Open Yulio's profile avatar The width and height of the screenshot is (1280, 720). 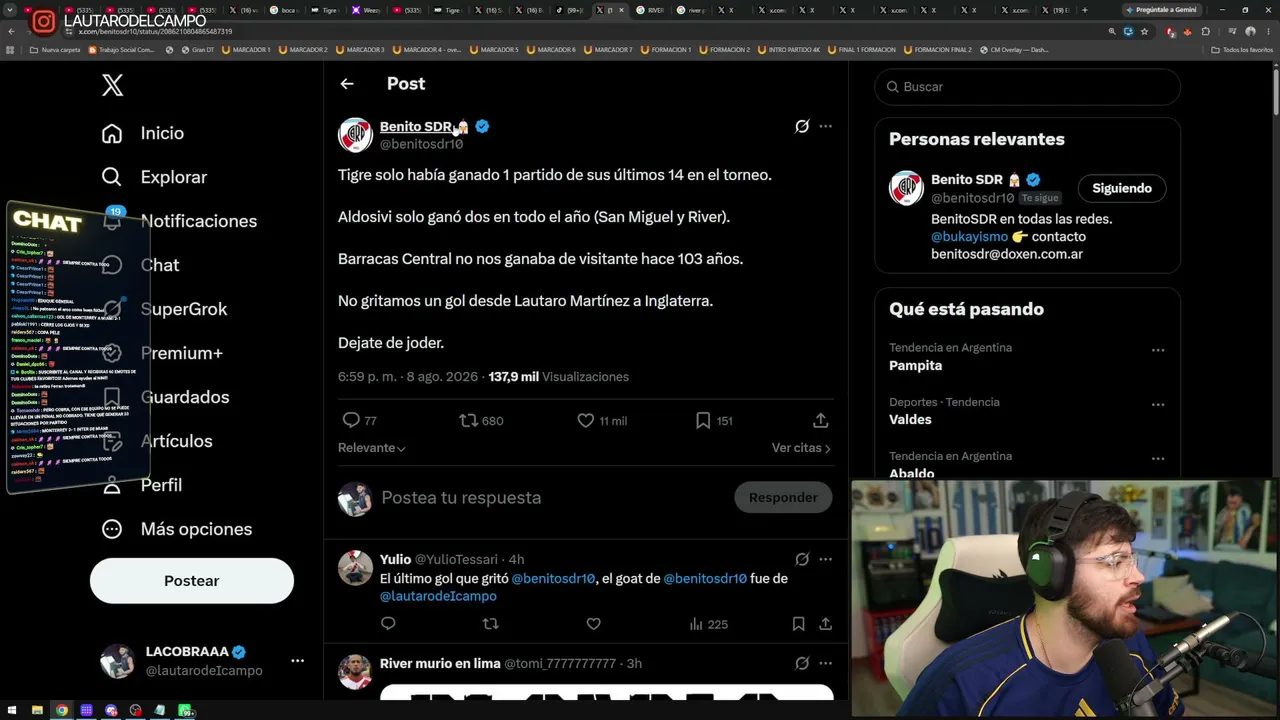[x=355, y=568]
